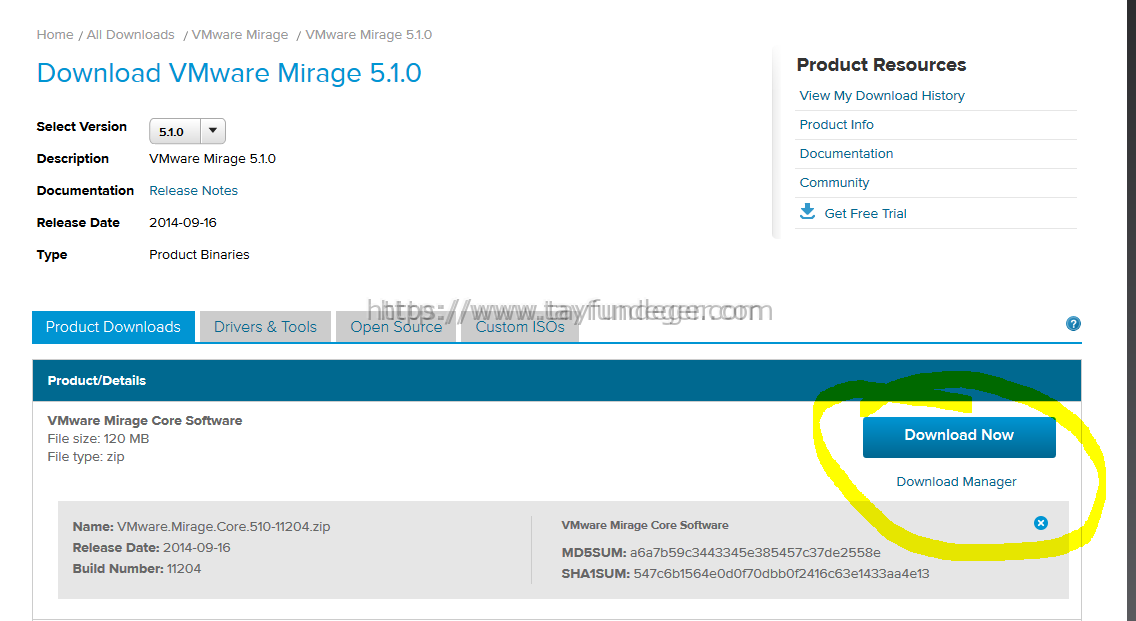Image resolution: width=1136 pixels, height=621 pixels.
Task: Click the Get Free Trial link
Action: (x=866, y=214)
